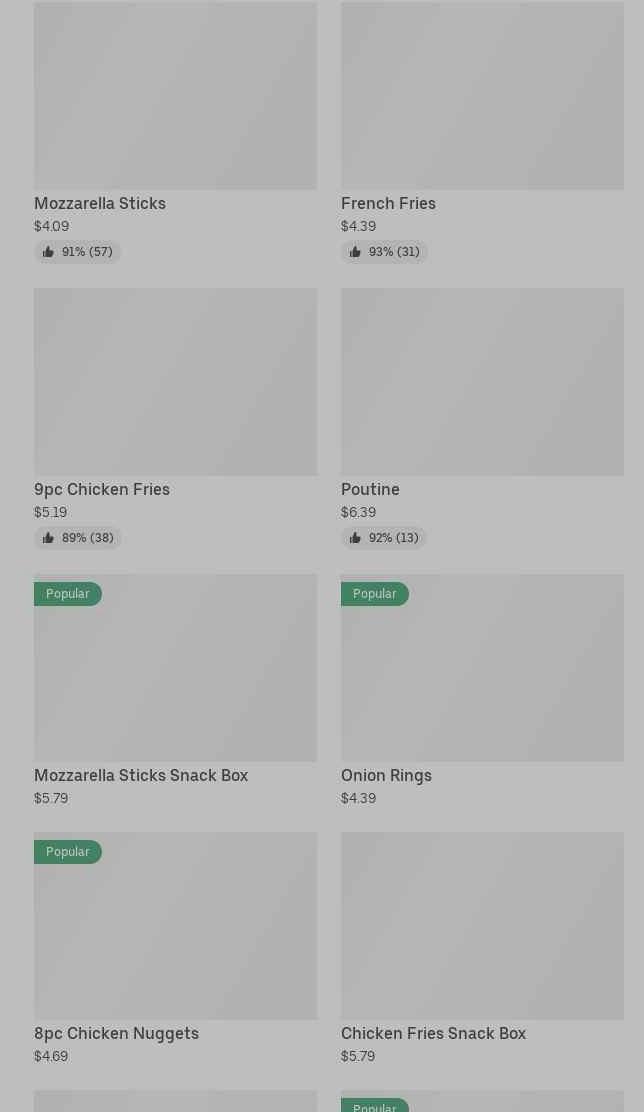Click Popular badge on 8pc Chicken Nuggets
644x1112 pixels.
[x=68, y=852]
